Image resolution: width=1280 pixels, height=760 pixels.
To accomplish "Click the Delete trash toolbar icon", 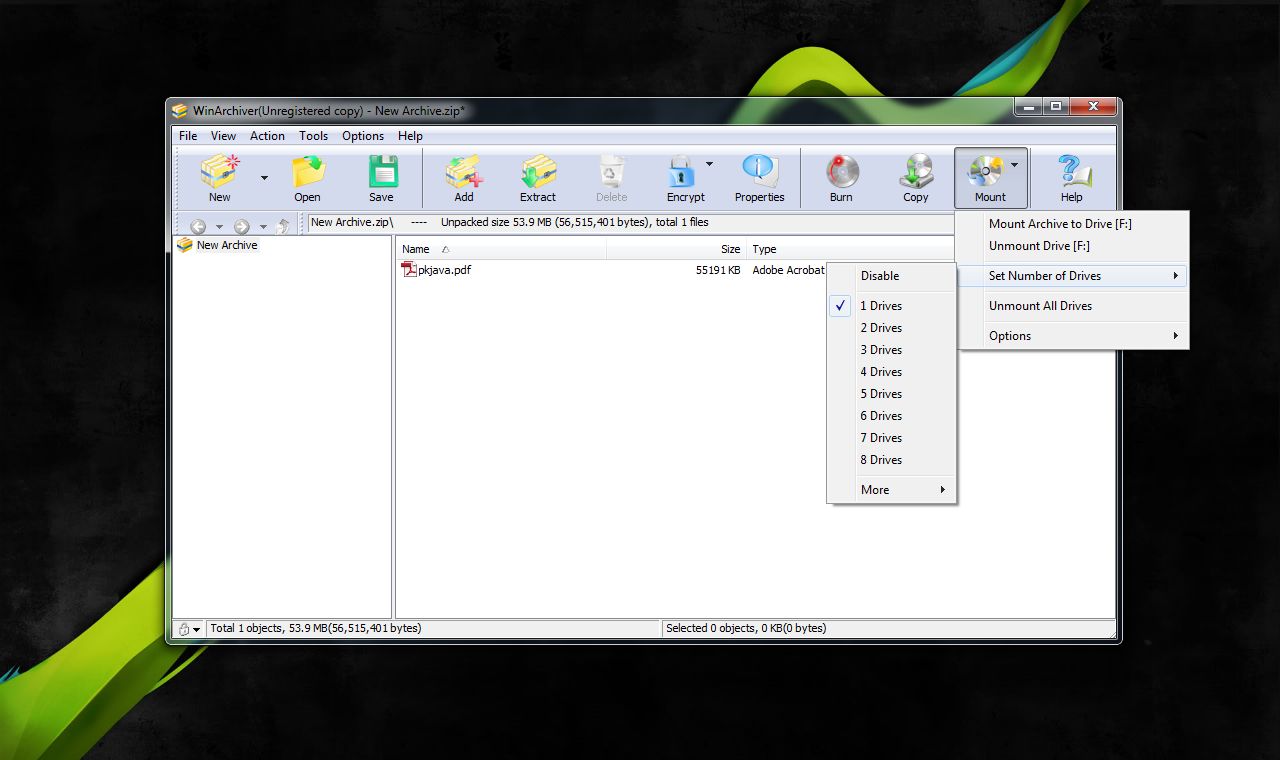I will click(612, 172).
